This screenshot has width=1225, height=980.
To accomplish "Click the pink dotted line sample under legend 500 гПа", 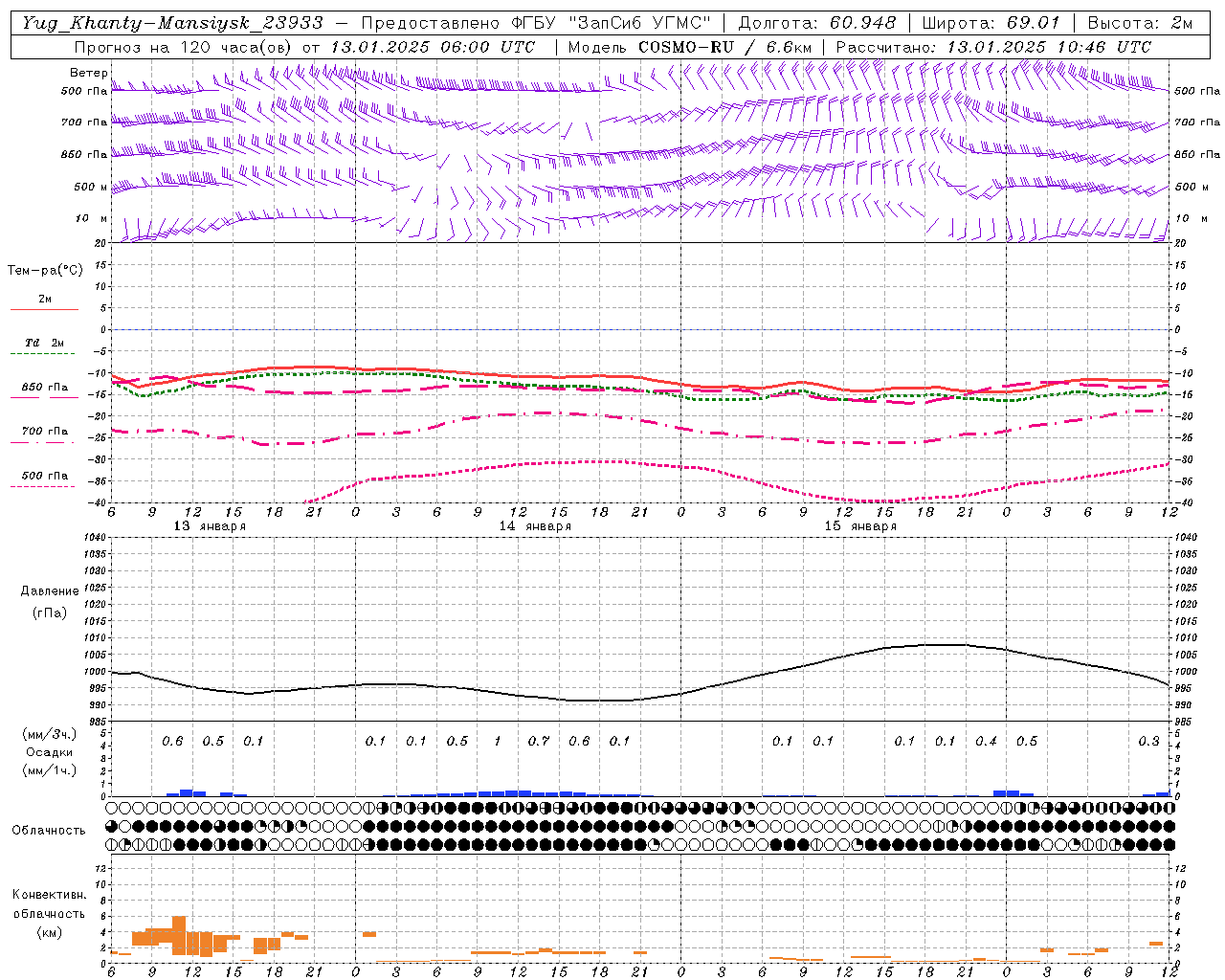I will click(x=42, y=486).
